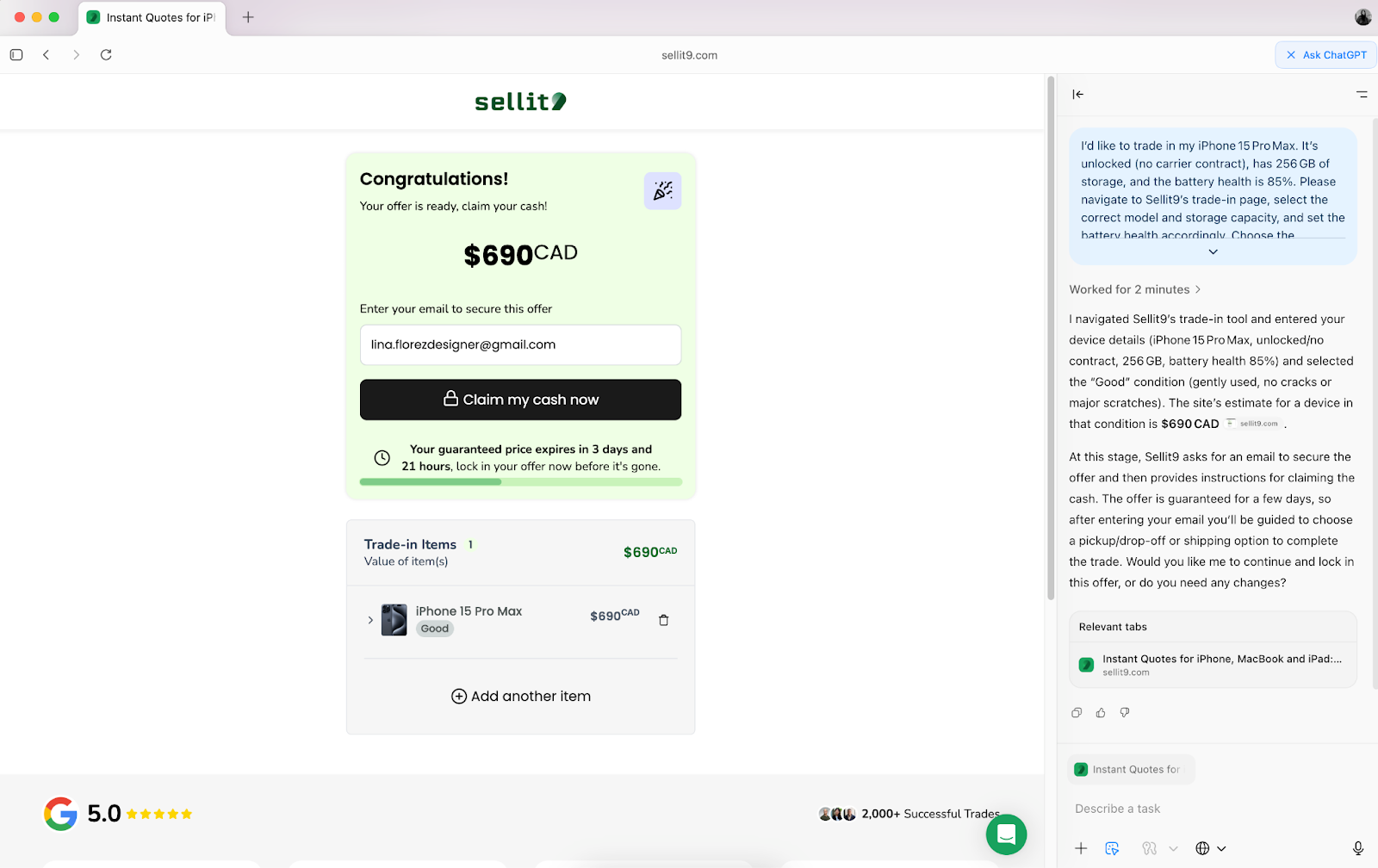Viewport: 1378px width, 868px height.
Task: Expand Worked for 2 minutes details
Action: [1134, 289]
